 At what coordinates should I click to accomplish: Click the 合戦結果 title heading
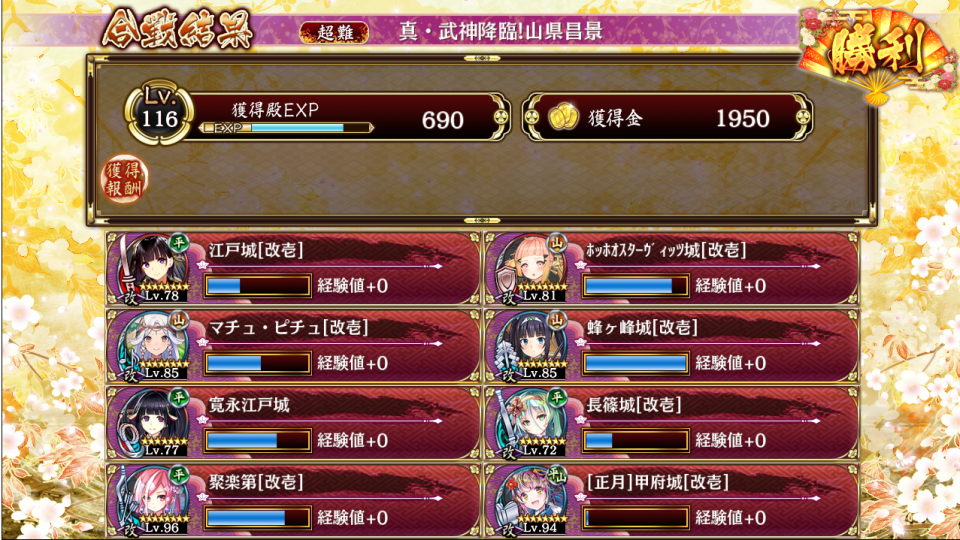pyautogui.click(x=178, y=29)
